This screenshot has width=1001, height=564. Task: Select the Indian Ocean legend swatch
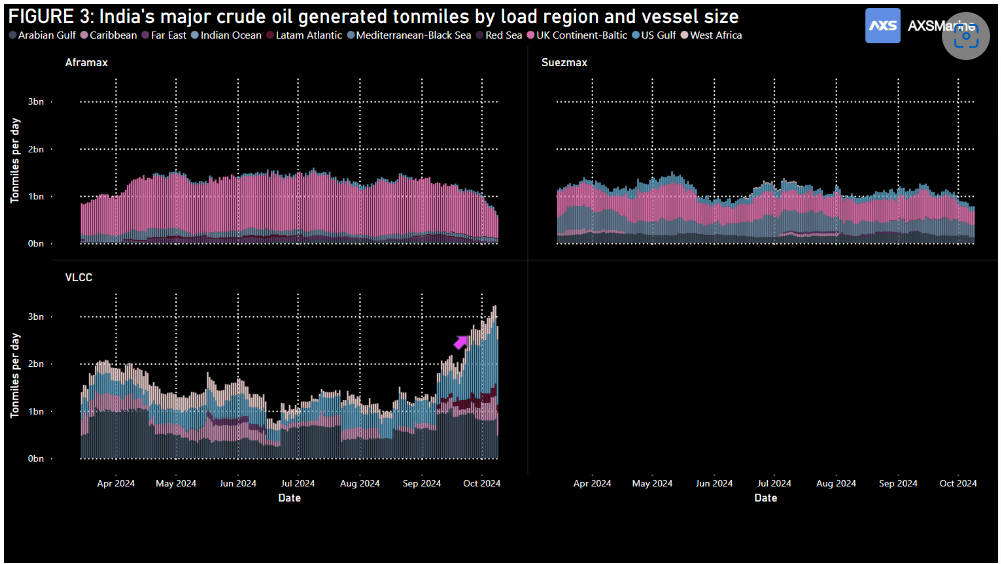(x=195, y=36)
